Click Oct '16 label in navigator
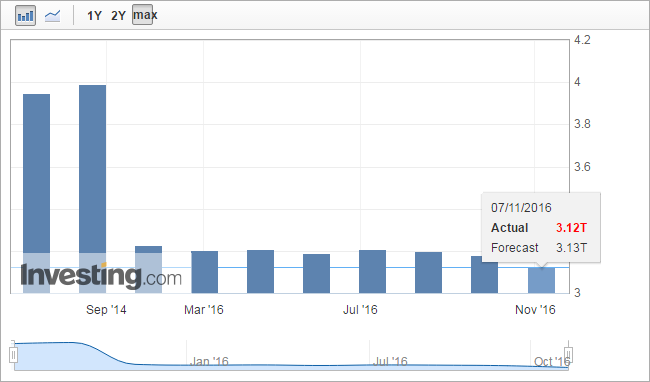This screenshot has width=650, height=382. tap(551, 361)
